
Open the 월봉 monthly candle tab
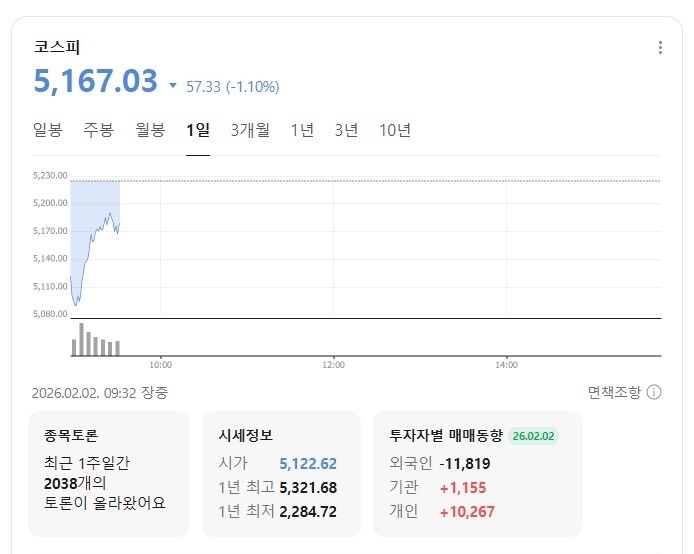coord(150,130)
